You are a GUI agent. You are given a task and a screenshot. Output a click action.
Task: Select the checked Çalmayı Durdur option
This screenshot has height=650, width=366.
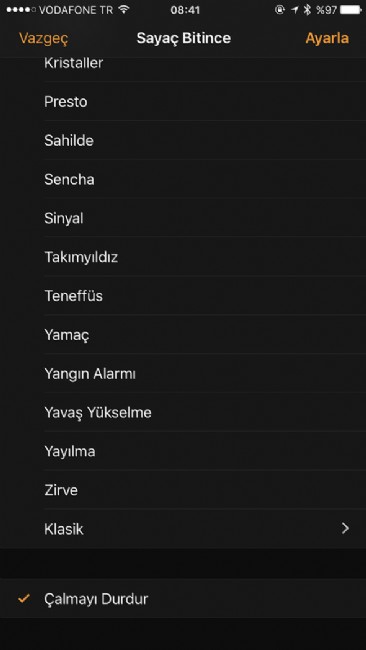[x=183, y=599]
